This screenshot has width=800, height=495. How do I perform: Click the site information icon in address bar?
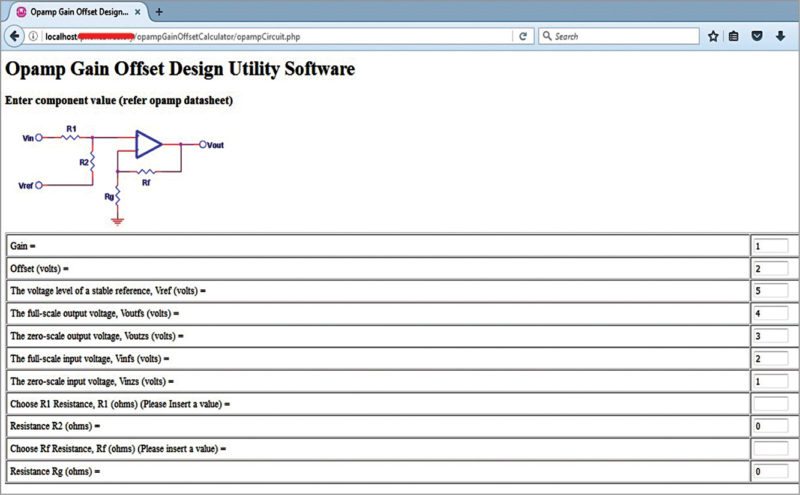(x=34, y=36)
